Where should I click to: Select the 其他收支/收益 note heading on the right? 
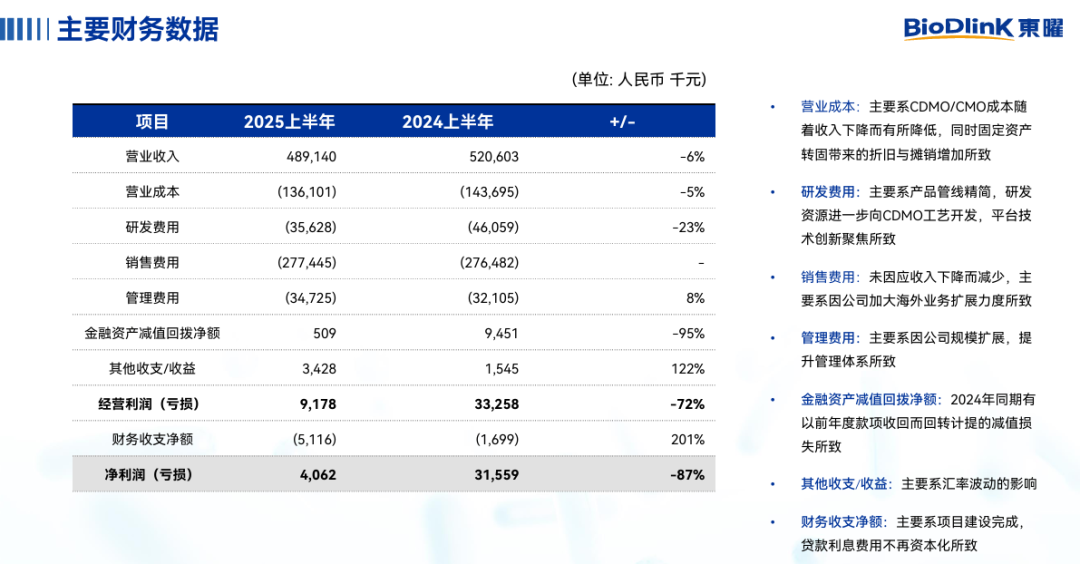point(845,483)
